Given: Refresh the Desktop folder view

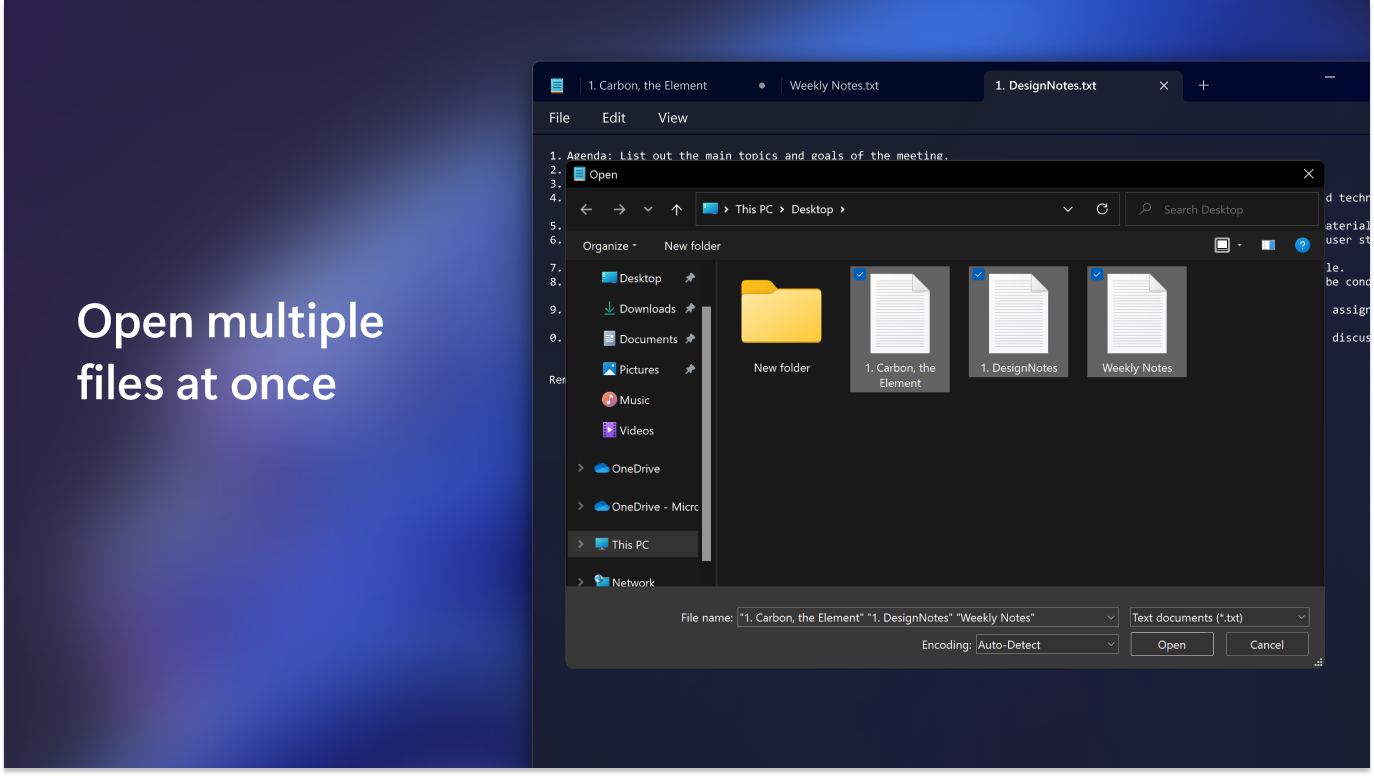Looking at the screenshot, I should [1102, 209].
